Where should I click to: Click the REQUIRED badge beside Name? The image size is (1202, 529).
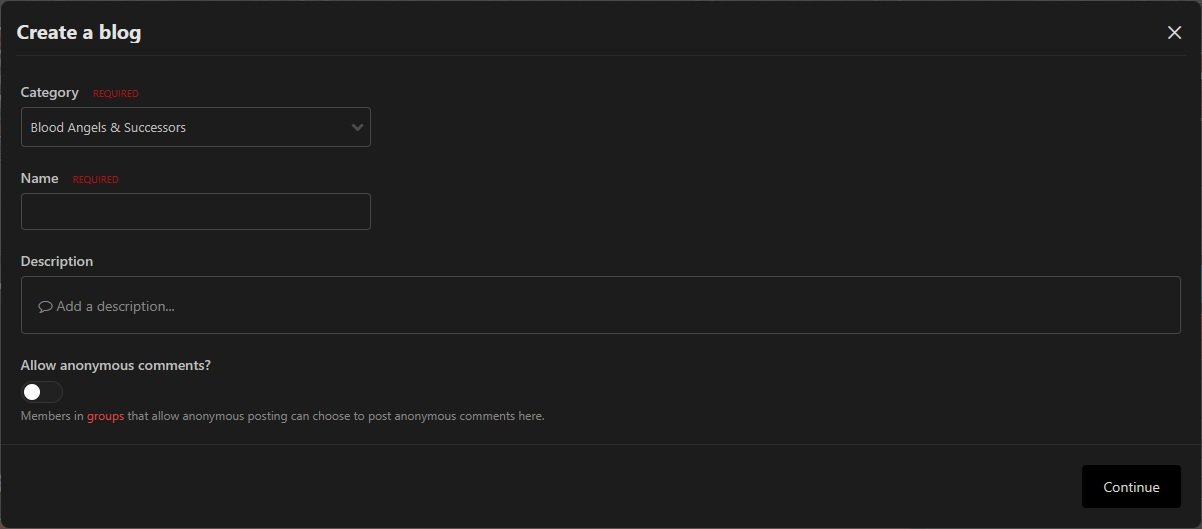coord(96,180)
